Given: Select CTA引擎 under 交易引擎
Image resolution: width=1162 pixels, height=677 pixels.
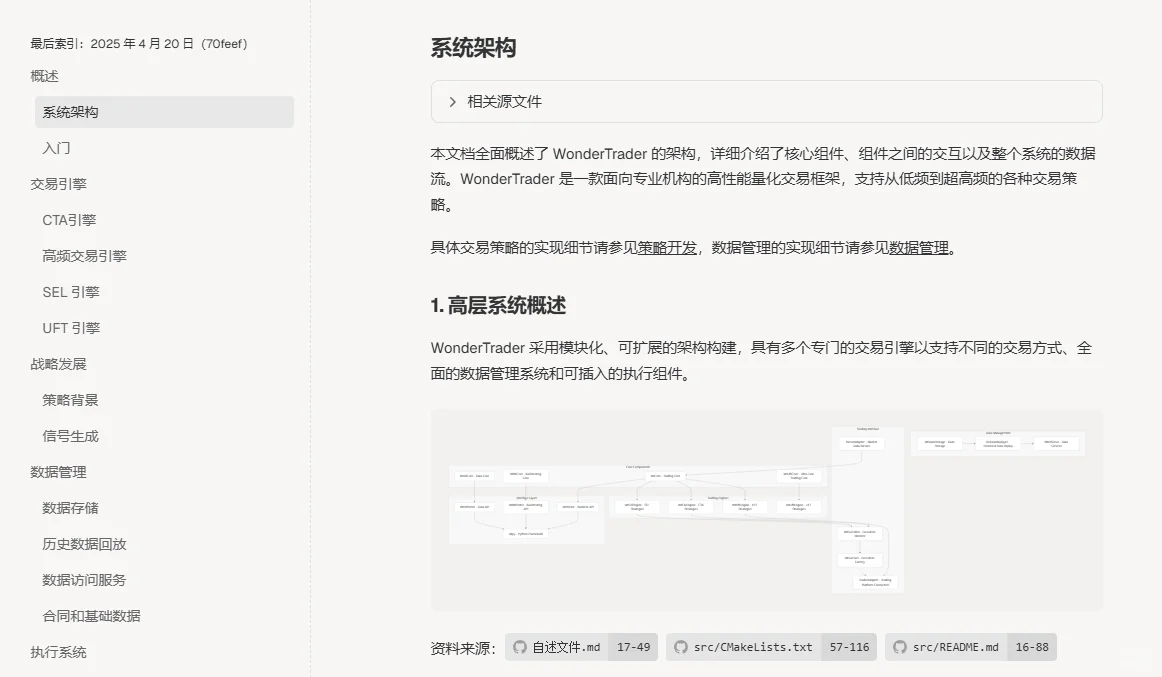Looking at the screenshot, I should click(x=68, y=219).
